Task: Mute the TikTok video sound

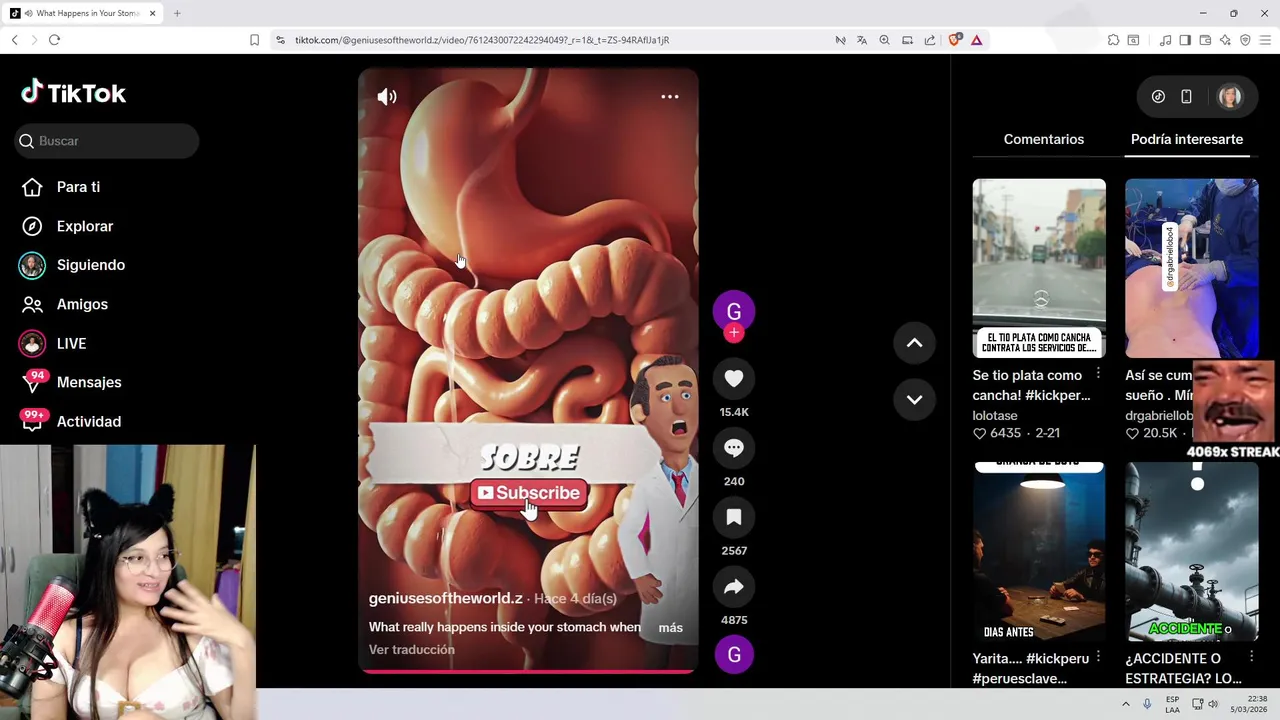Action: point(387,97)
